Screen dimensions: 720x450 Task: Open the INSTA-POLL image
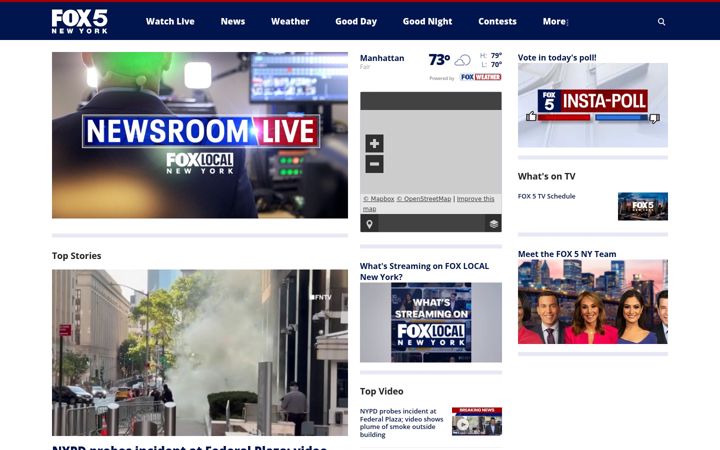[x=593, y=105]
